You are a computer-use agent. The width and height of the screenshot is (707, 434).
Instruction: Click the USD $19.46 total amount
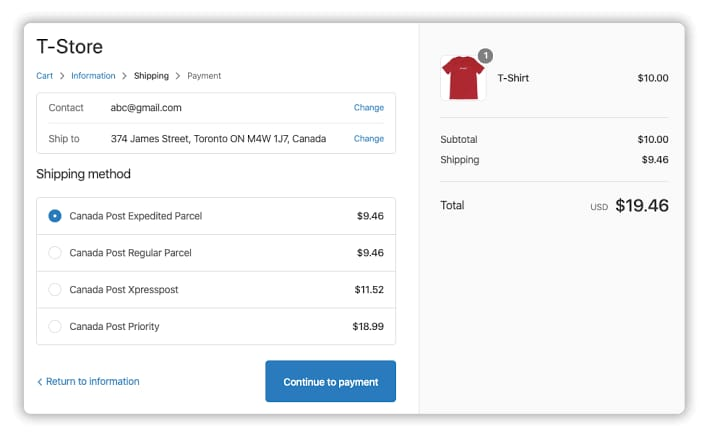(641, 206)
